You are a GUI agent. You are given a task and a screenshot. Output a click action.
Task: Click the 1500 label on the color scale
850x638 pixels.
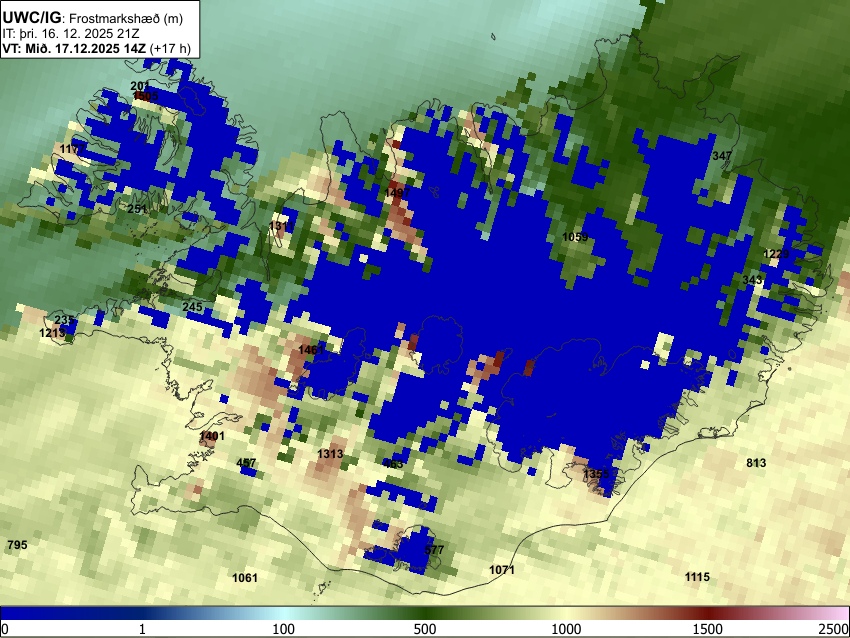708,629
